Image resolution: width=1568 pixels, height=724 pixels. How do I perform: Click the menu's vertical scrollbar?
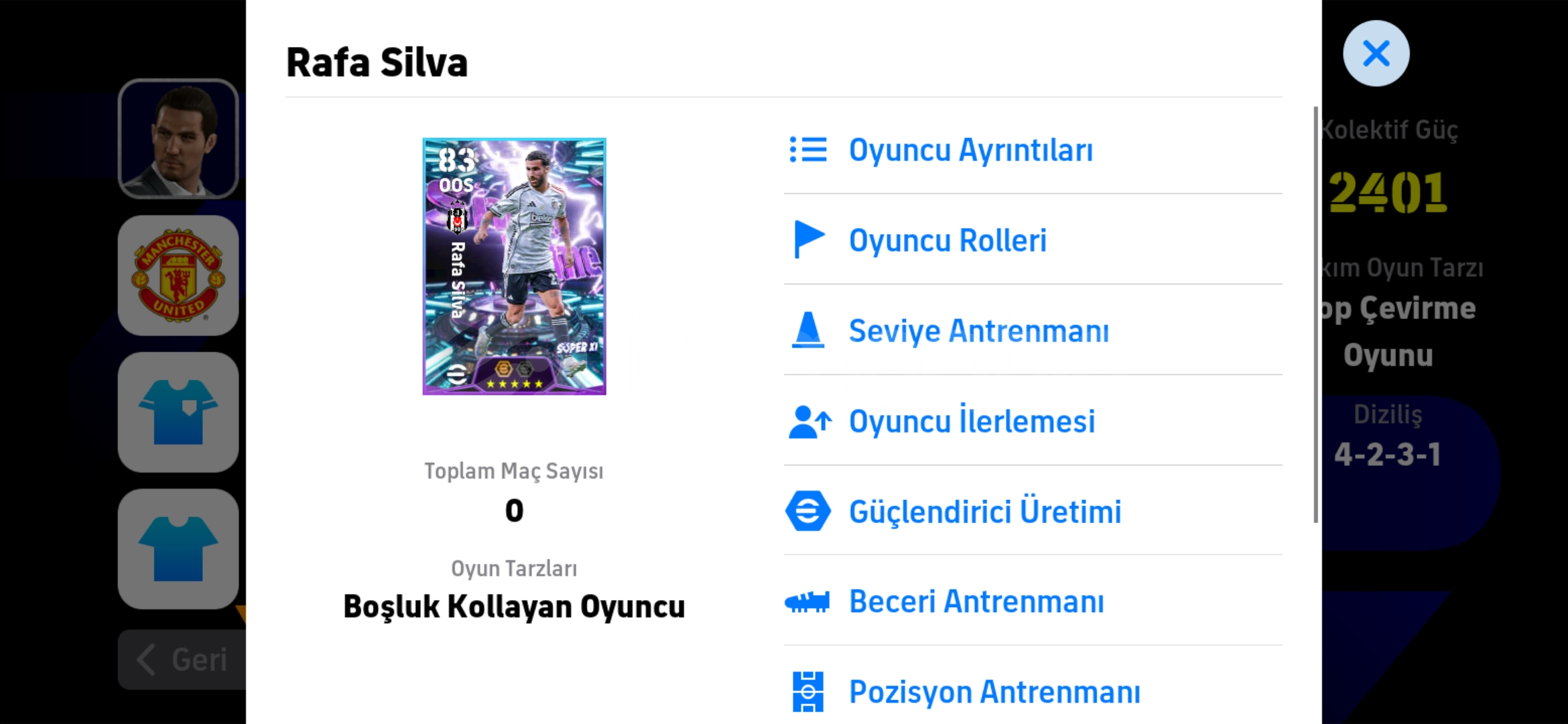click(1315, 315)
